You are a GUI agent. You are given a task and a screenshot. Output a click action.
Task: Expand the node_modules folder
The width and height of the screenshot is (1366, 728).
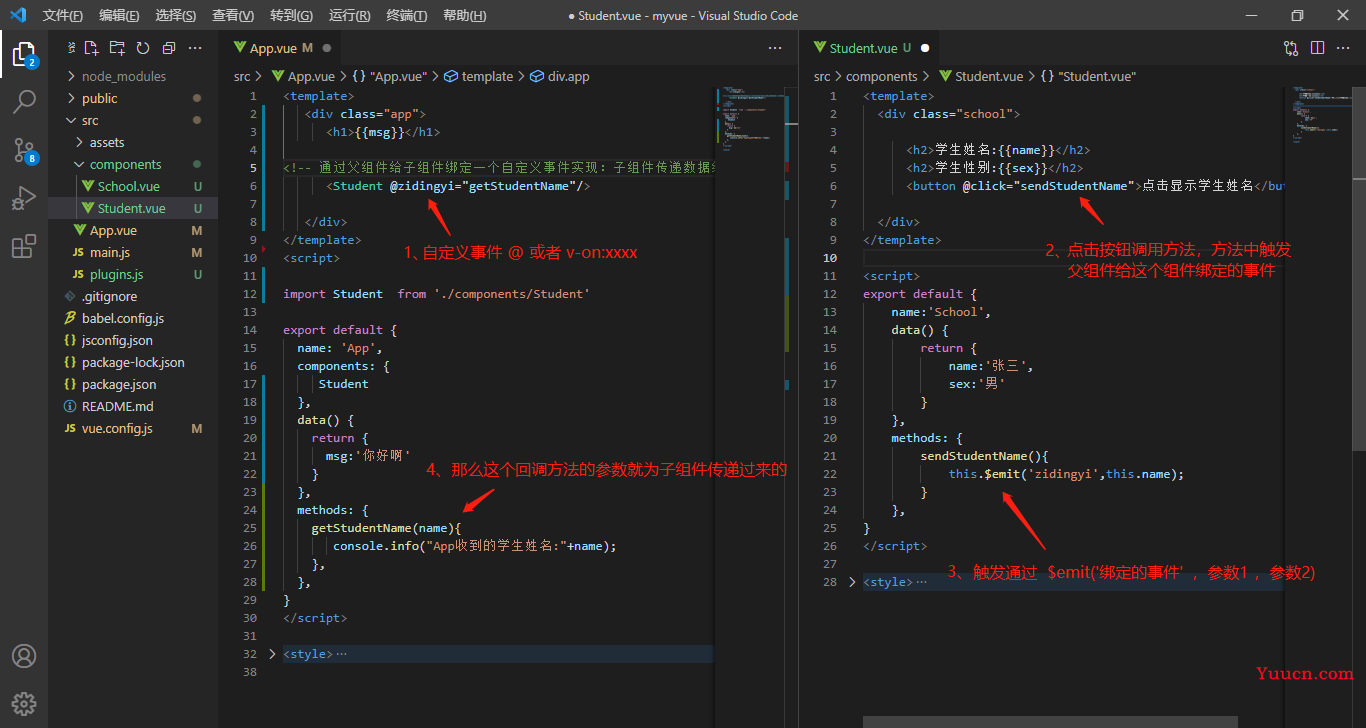point(71,76)
